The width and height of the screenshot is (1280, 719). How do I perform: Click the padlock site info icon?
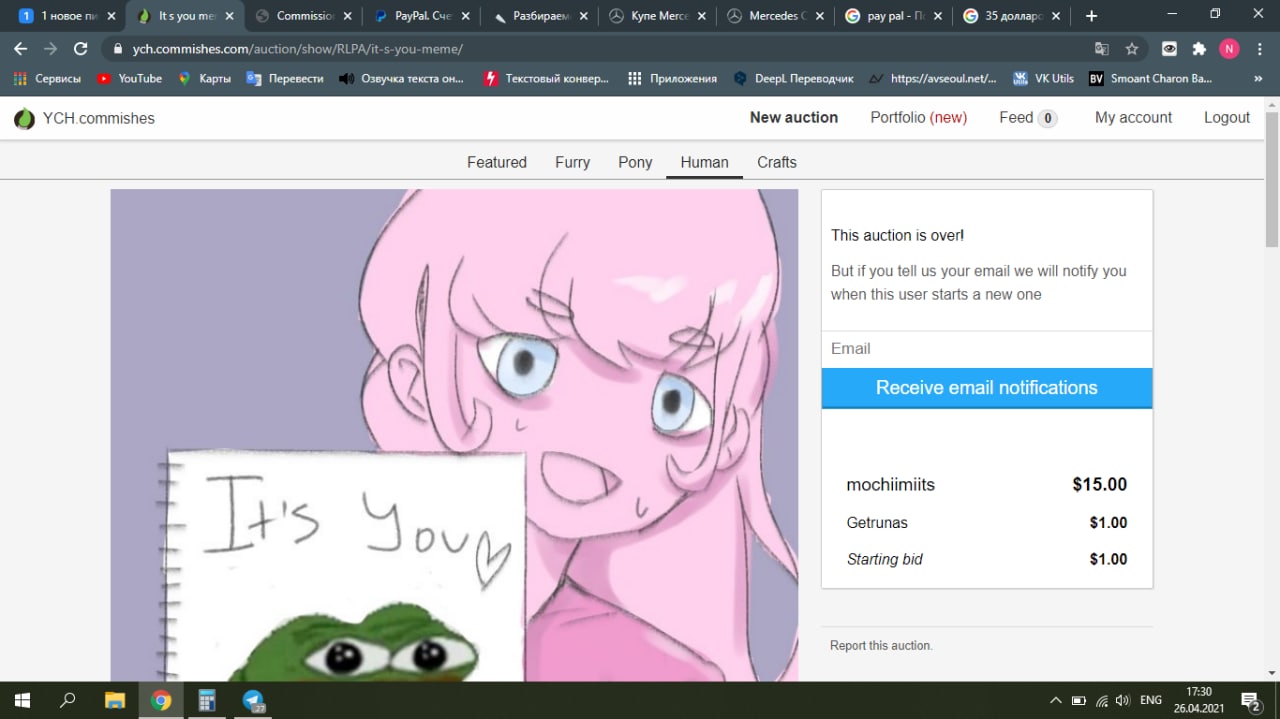tap(118, 48)
